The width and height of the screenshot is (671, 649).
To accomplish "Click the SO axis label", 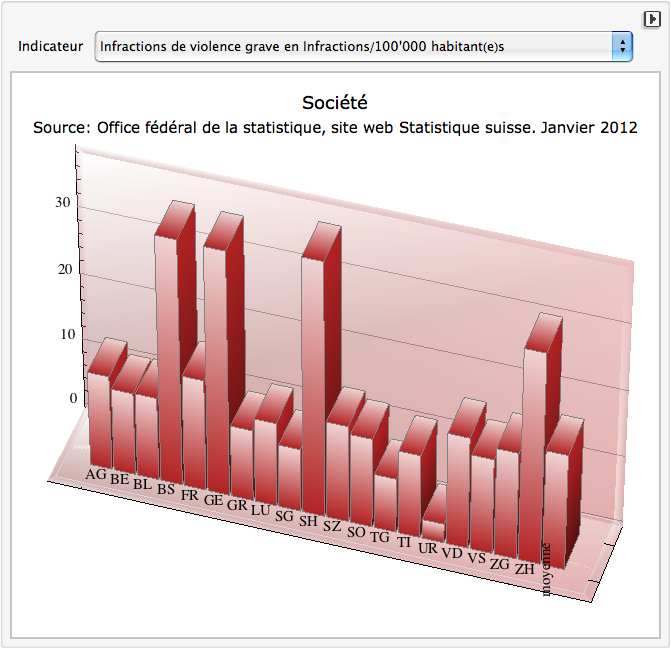I will (x=356, y=532).
